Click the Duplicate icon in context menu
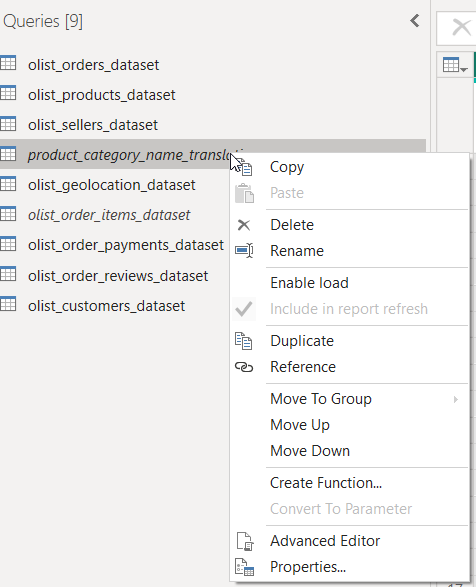 (244, 341)
